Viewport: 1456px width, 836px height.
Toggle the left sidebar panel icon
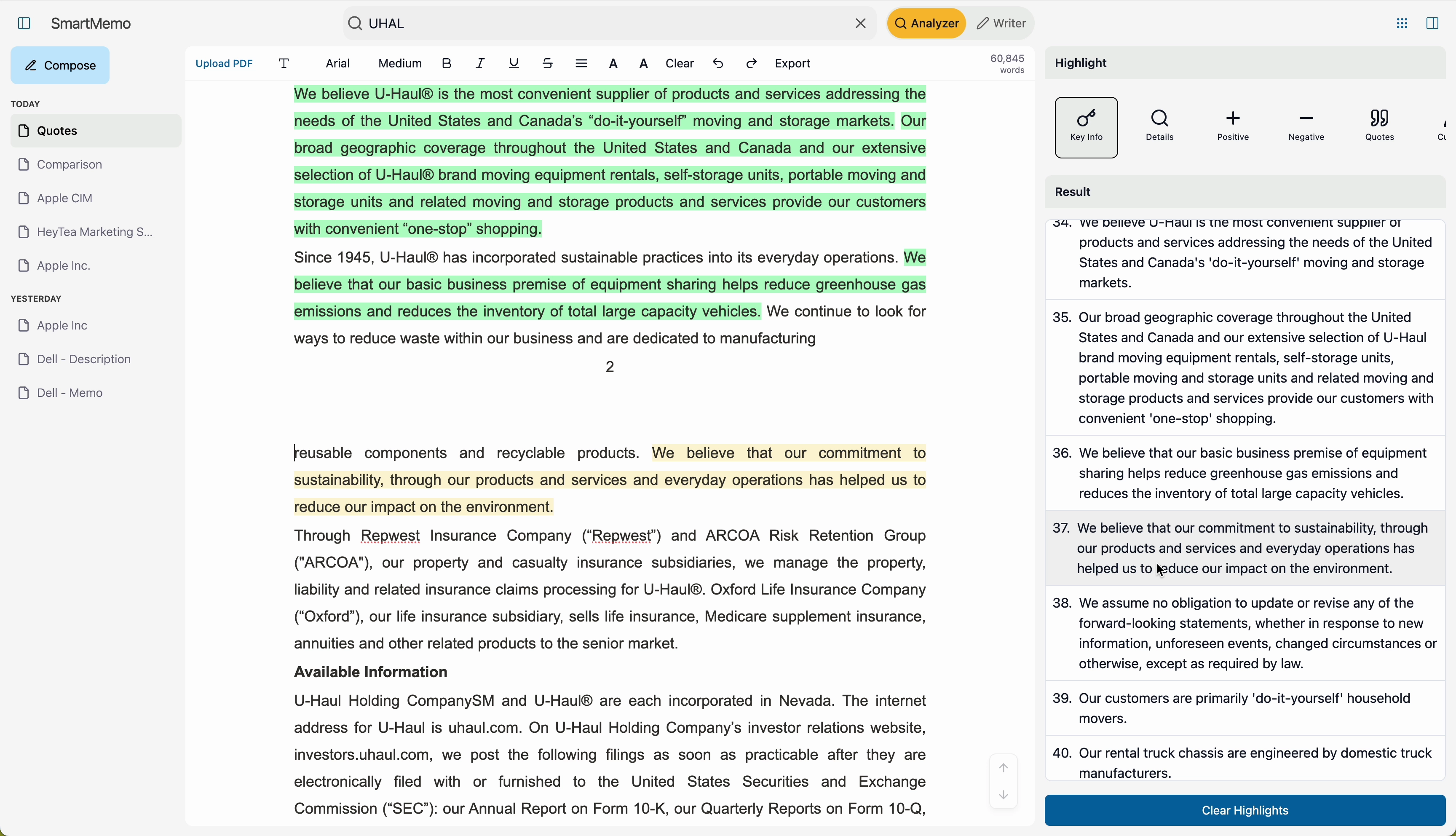[x=24, y=24]
